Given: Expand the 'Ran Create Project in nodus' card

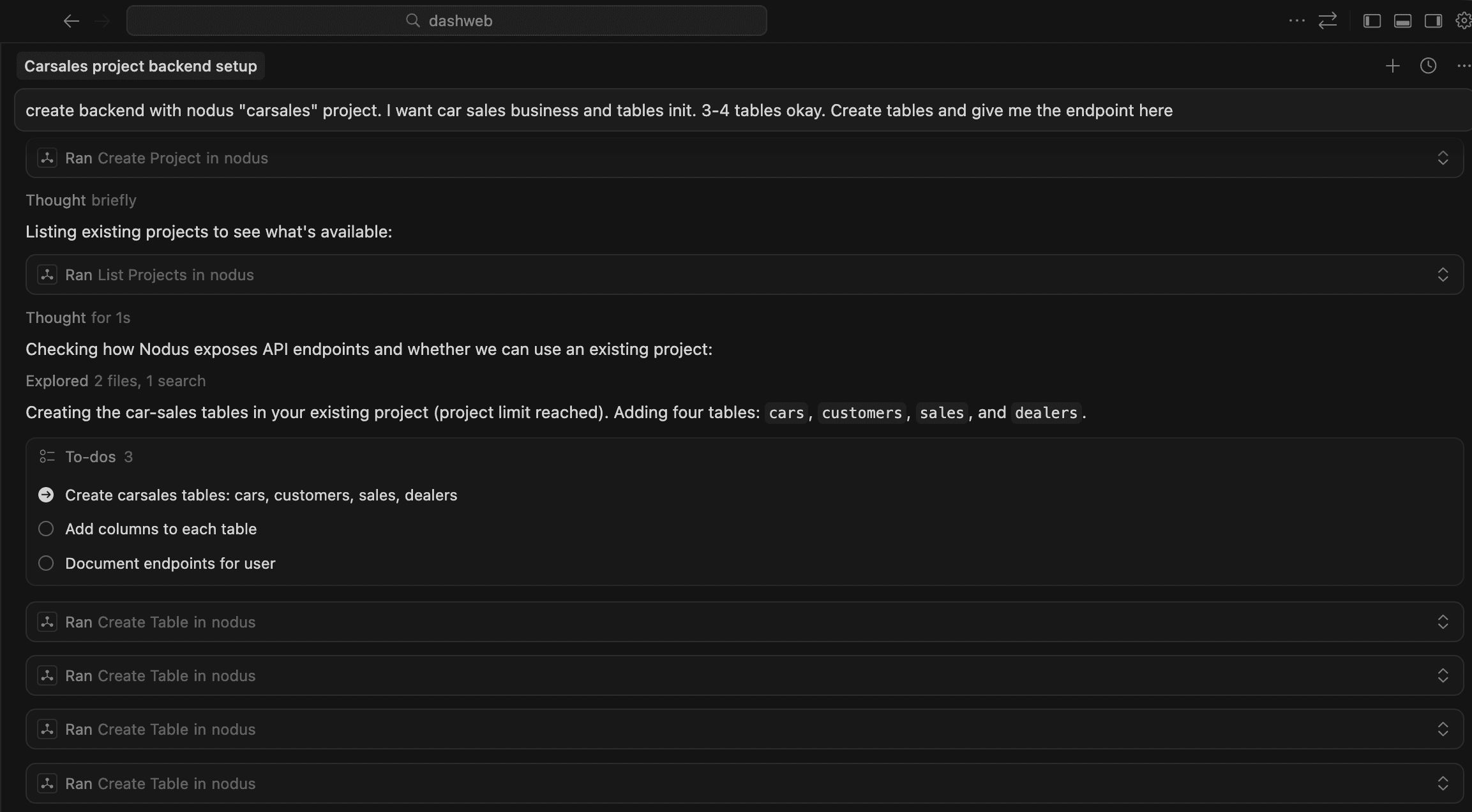Looking at the screenshot, I should coord(1444,158).
